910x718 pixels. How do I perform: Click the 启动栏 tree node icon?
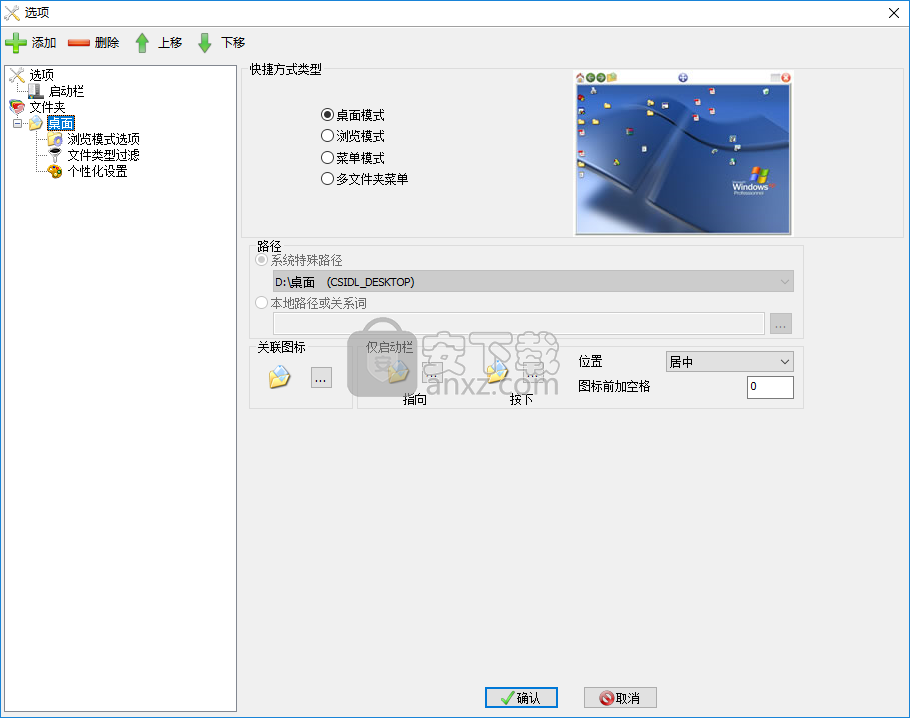[x=35, y=91]
